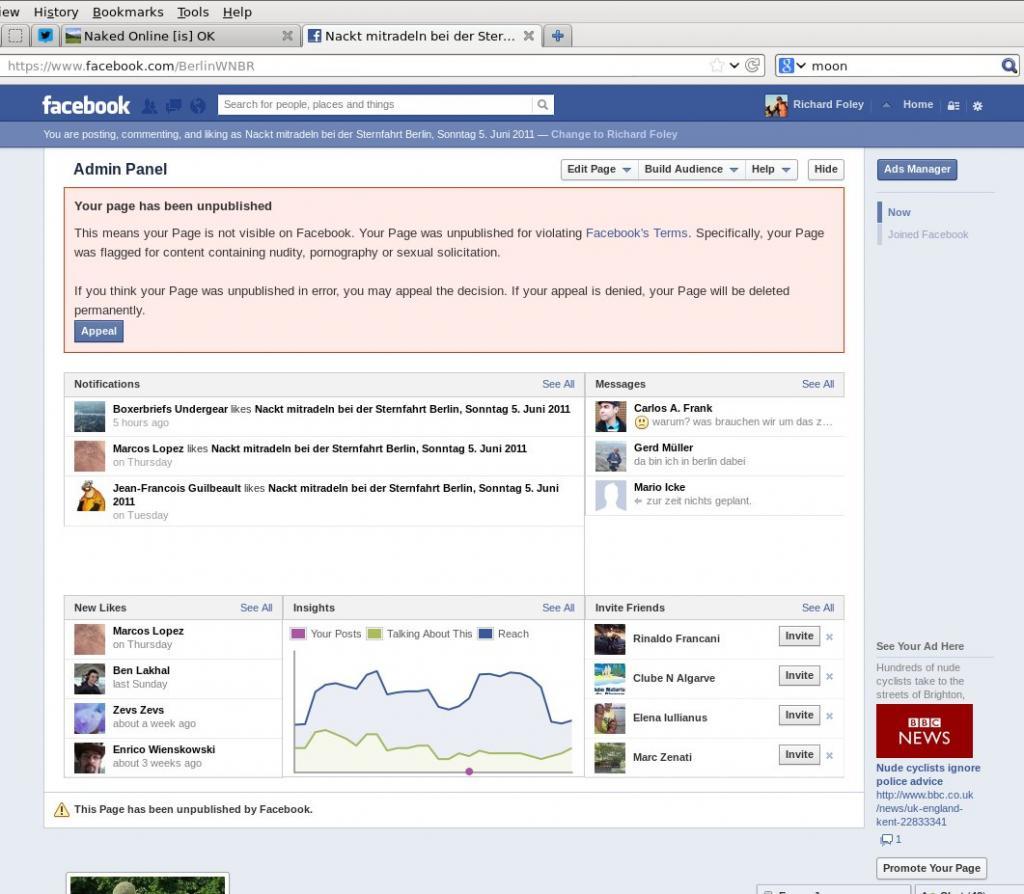1024x894 pixels.
Task: See All messages
Action: (x=818, y=384)
